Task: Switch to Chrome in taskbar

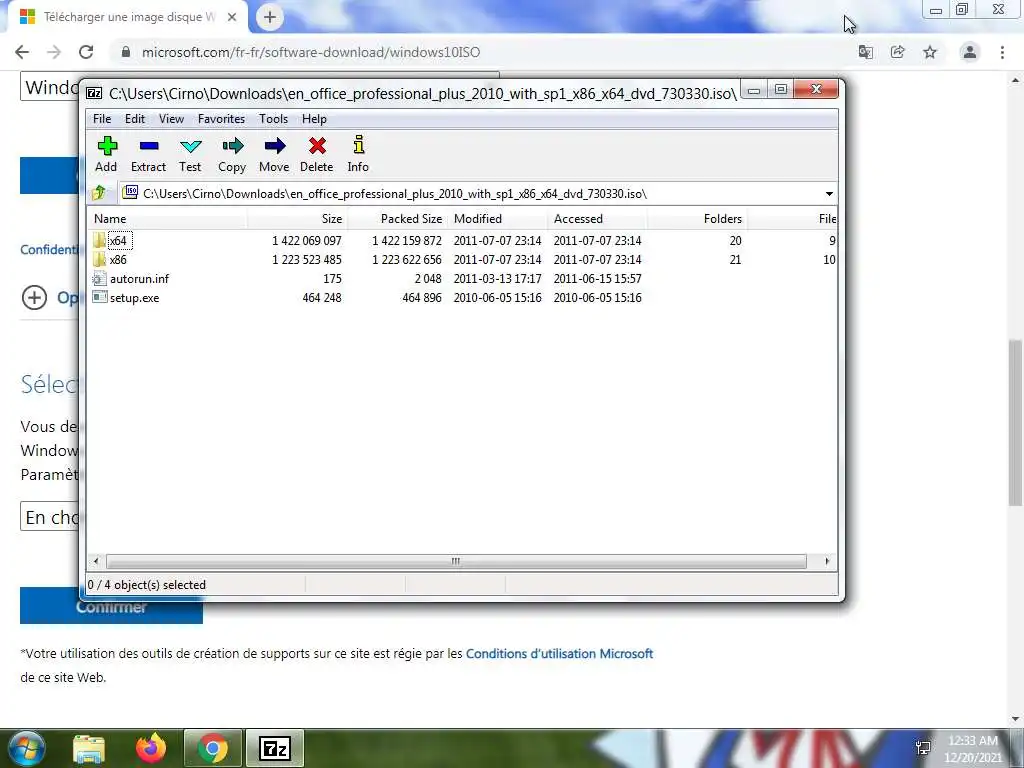Action: click(213, 748)
